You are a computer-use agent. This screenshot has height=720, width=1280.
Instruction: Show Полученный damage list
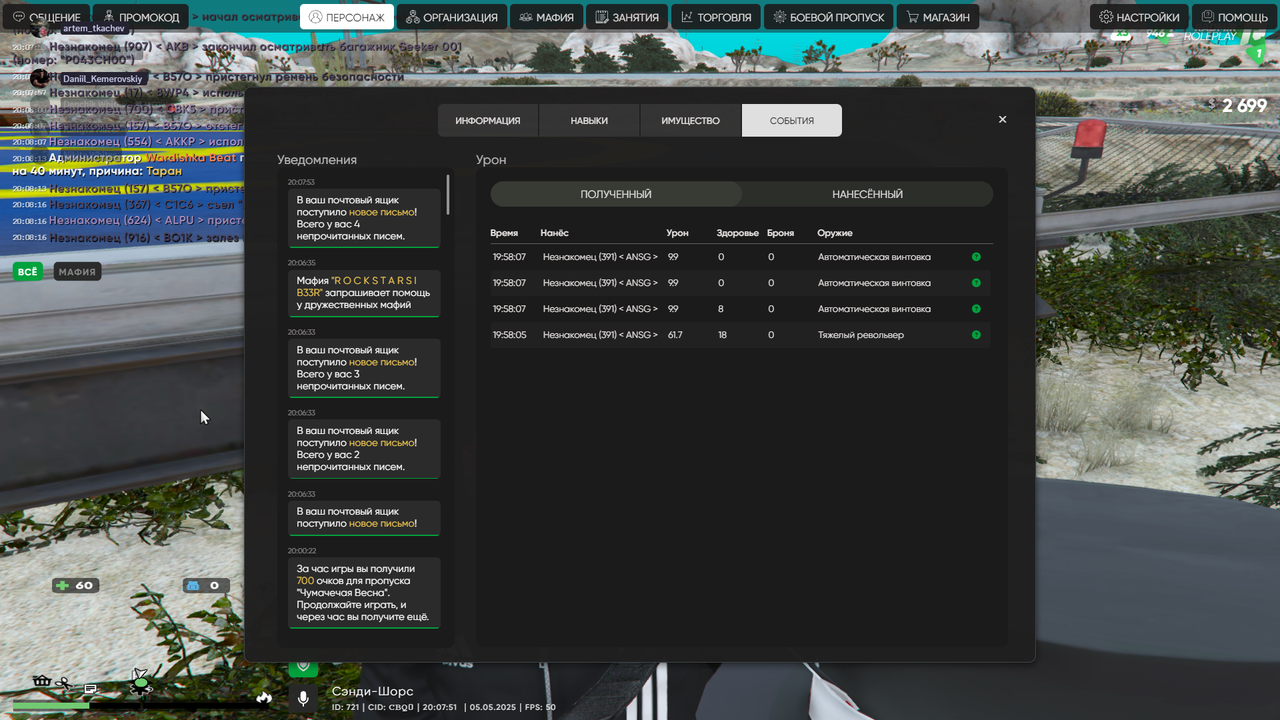tap(616, 194)
